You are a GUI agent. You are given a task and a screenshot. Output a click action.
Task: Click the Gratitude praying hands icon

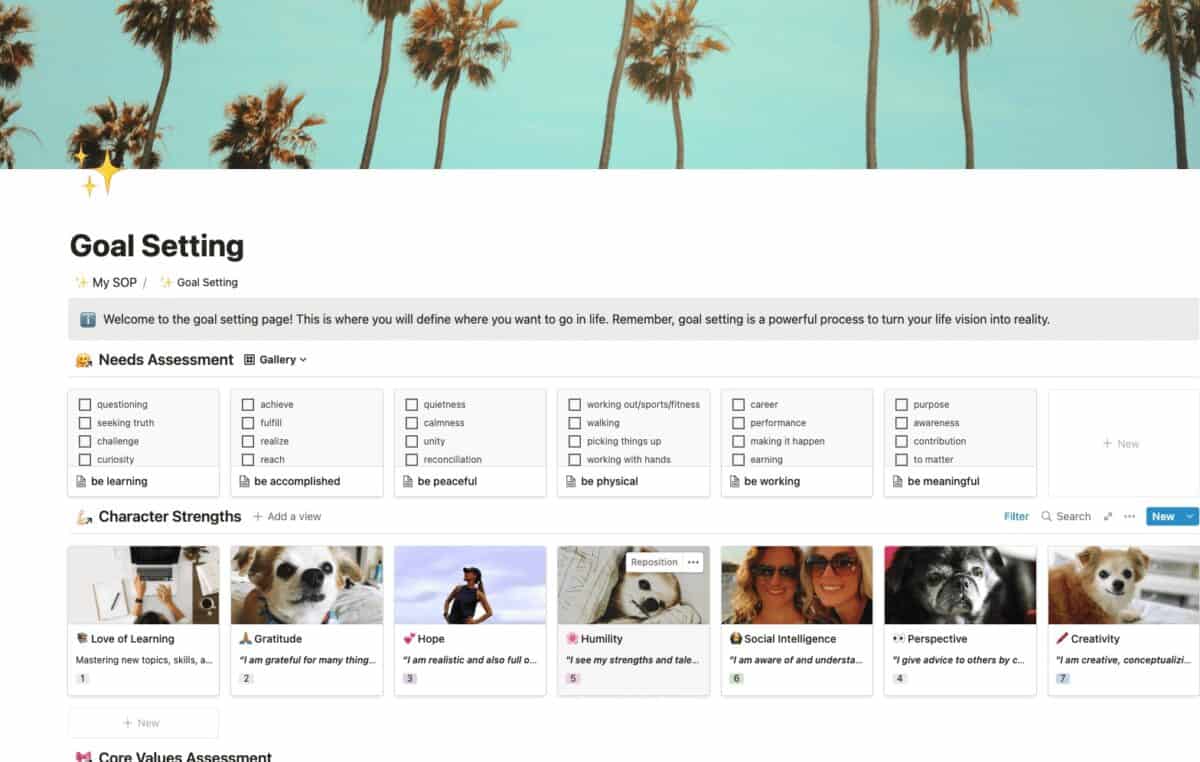click(x=245, y=639)
